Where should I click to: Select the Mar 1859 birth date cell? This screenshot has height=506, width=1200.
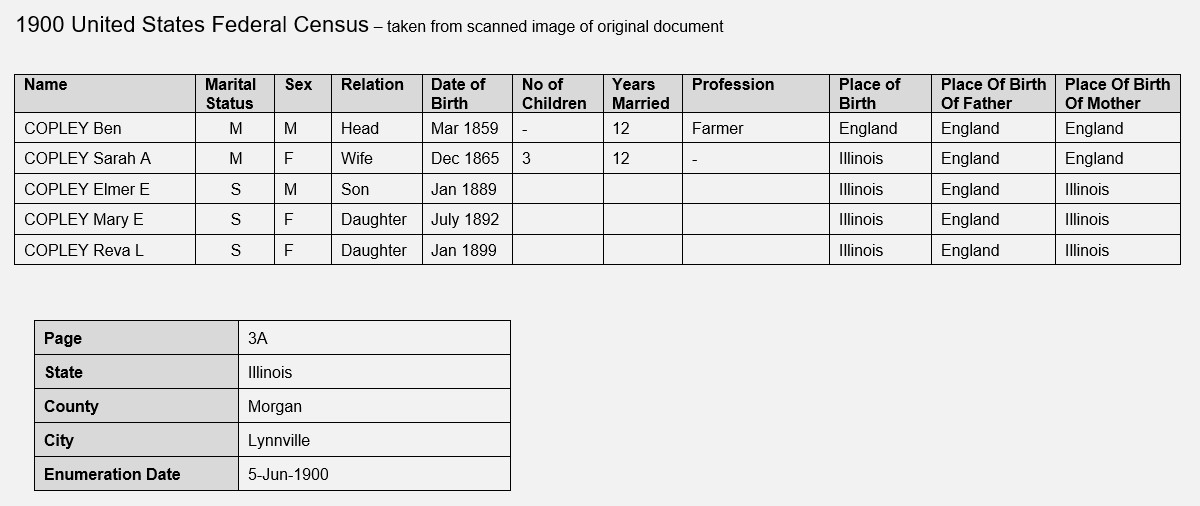[467, 128]
